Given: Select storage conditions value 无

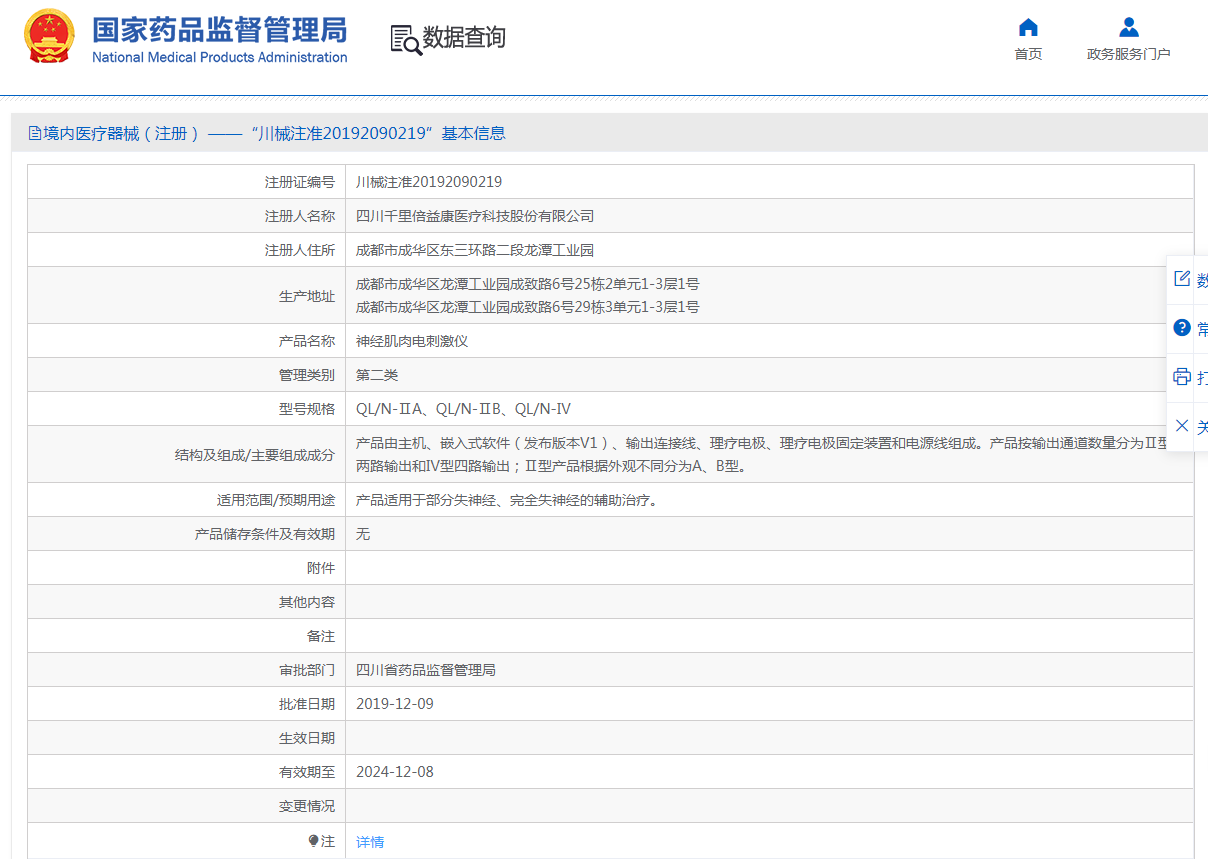Looking at the screenshot, I should (x=363, y=534).
